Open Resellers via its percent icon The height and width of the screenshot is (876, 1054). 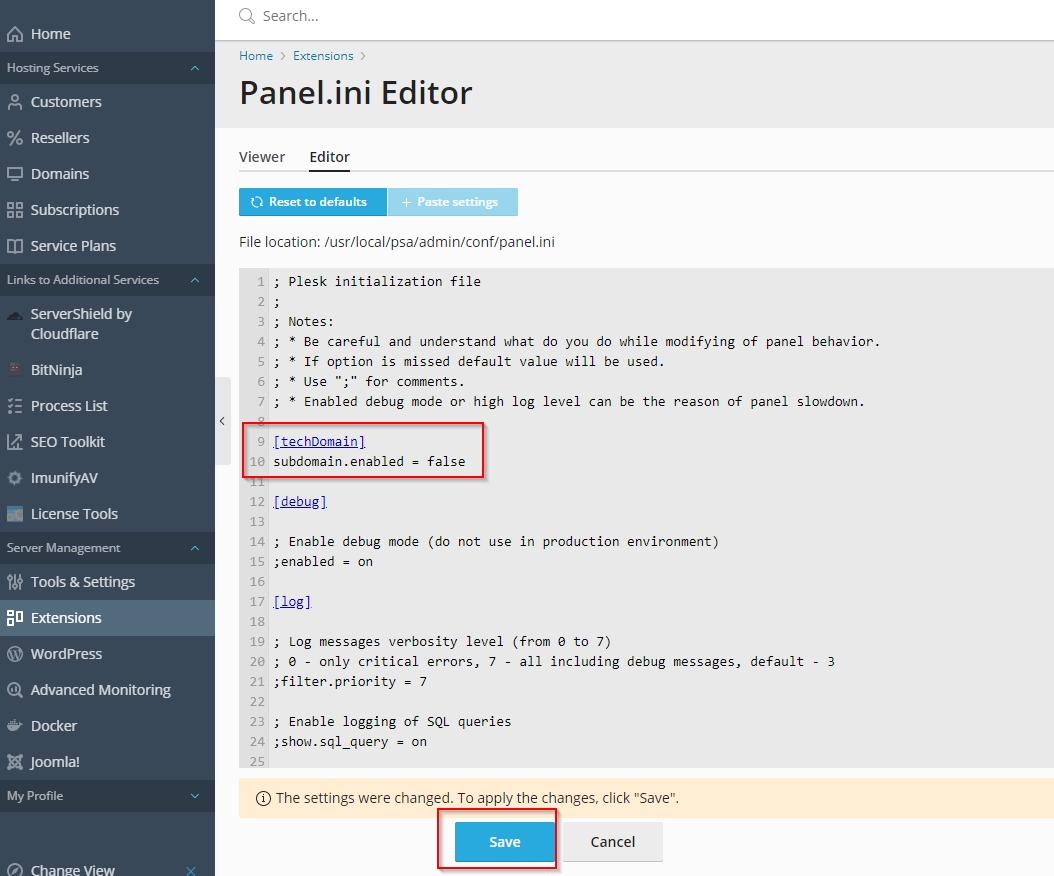point(14,138)
